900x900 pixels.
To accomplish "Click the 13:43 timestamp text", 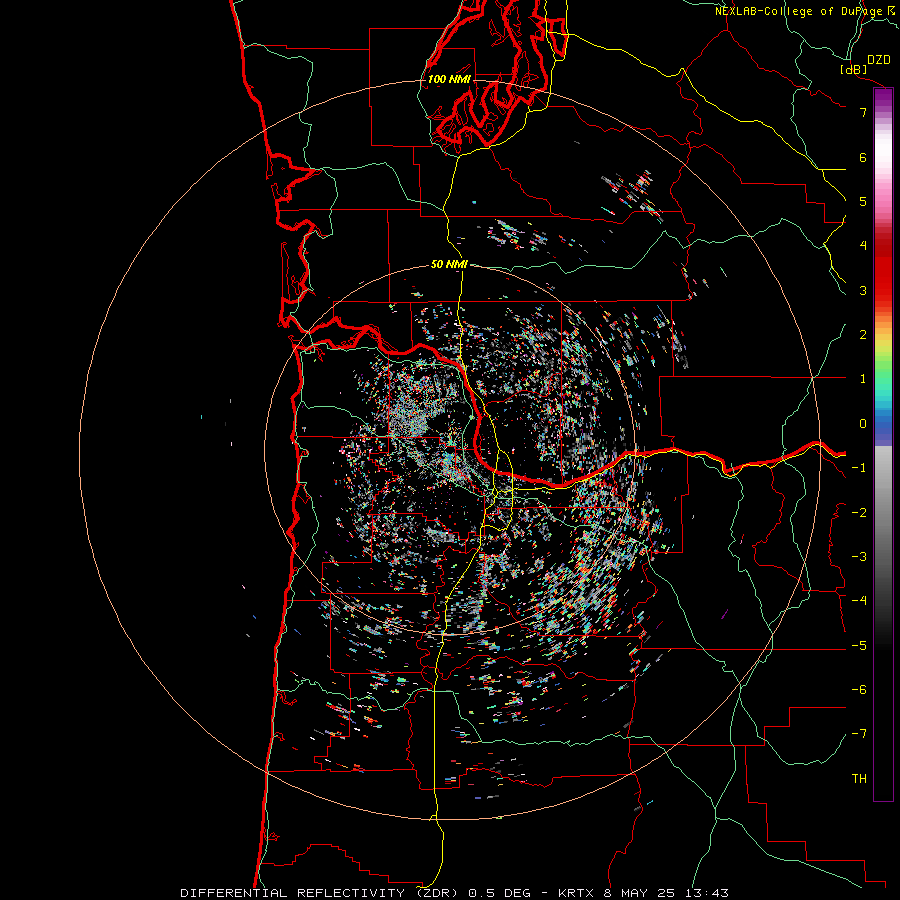I will (708, 893).
